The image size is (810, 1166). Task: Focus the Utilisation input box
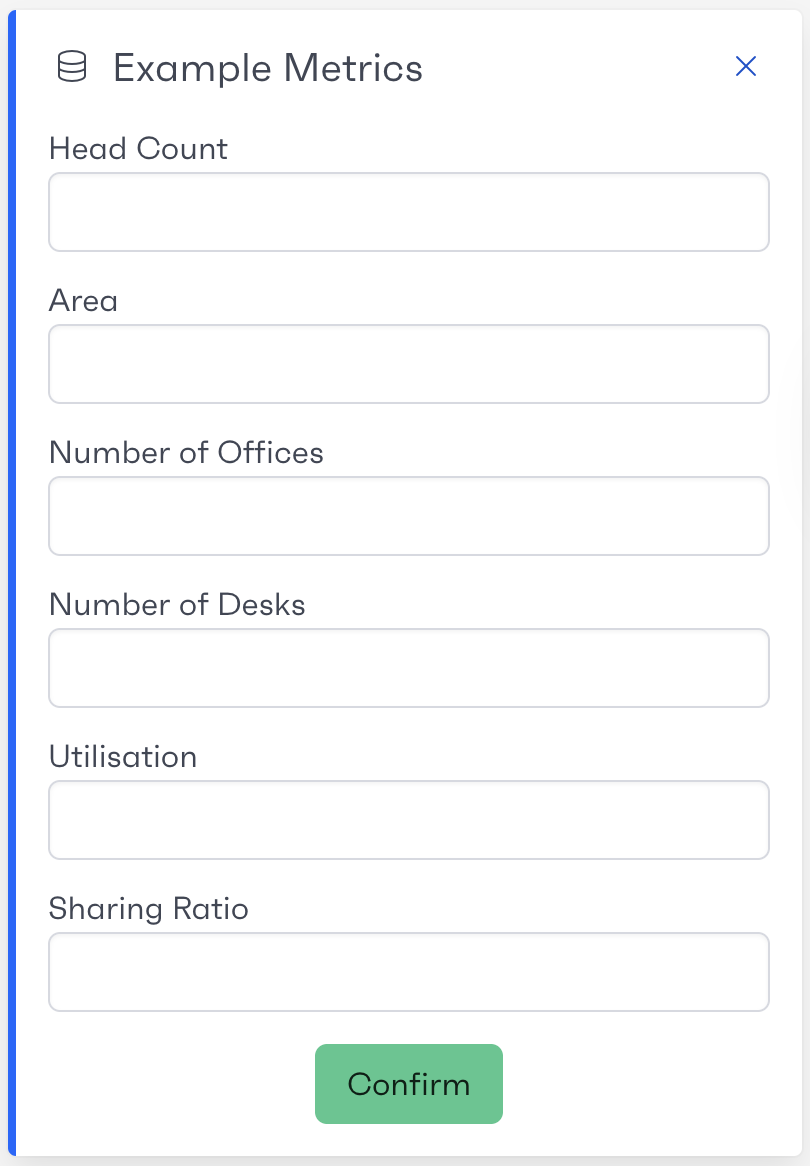(408, 820)
